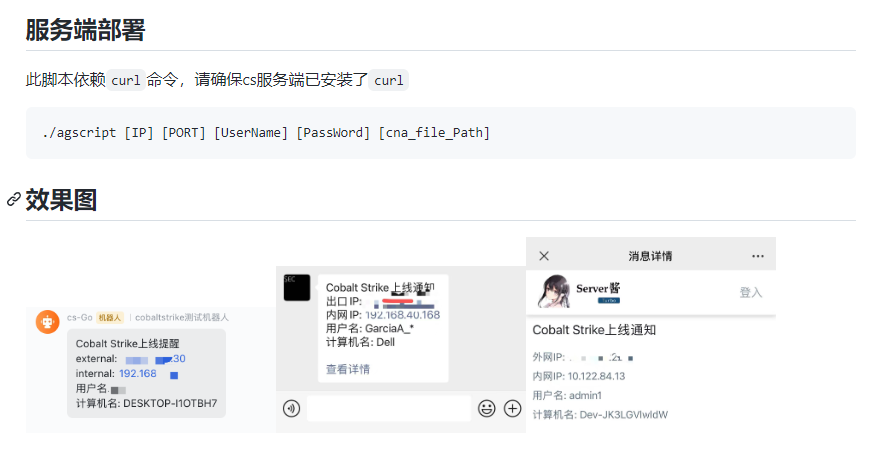Click the black SEC avatar square
869x468 pixels.
297,287
